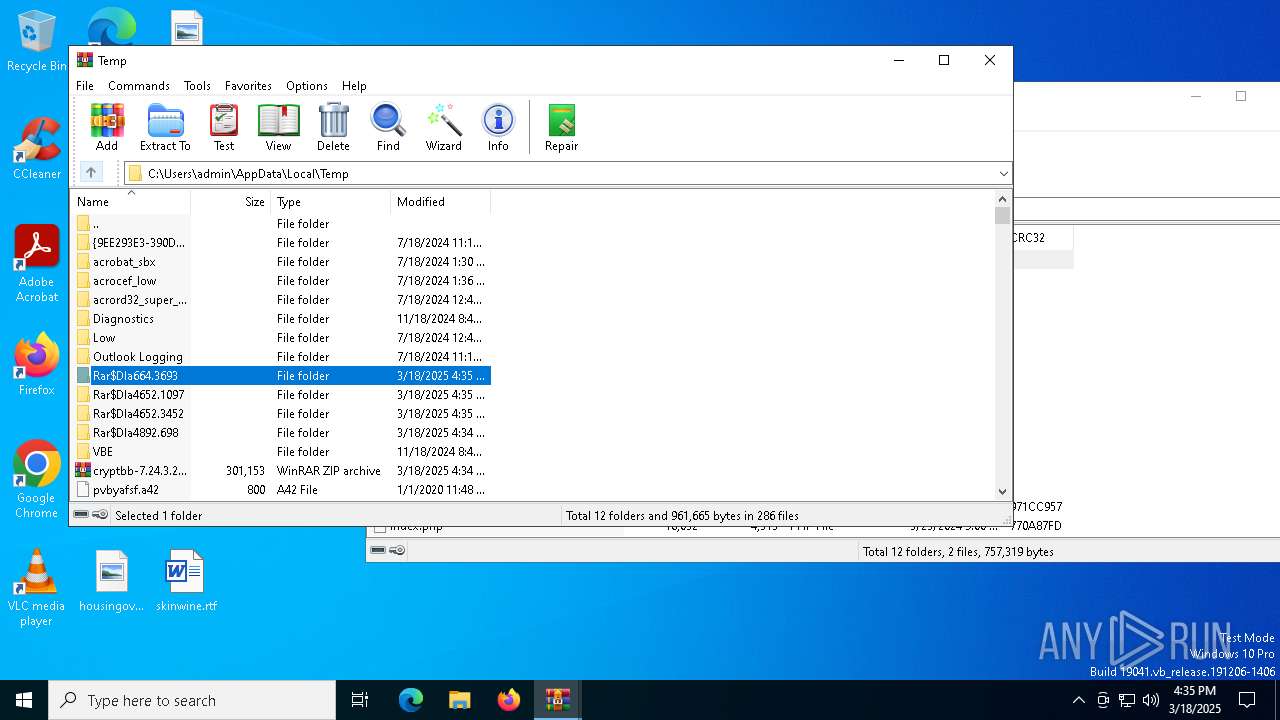Expand the address path dropdown
The height and width of the screenshot is (720, 1280).
coord(1003,174)
